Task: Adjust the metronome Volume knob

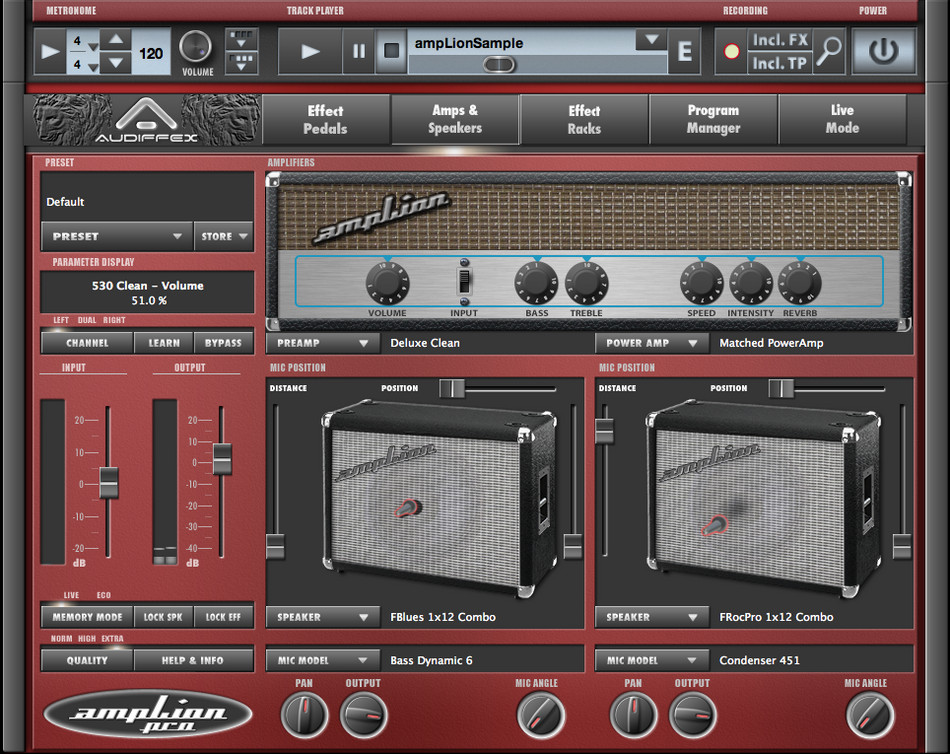Action: (x=196, y=47)
